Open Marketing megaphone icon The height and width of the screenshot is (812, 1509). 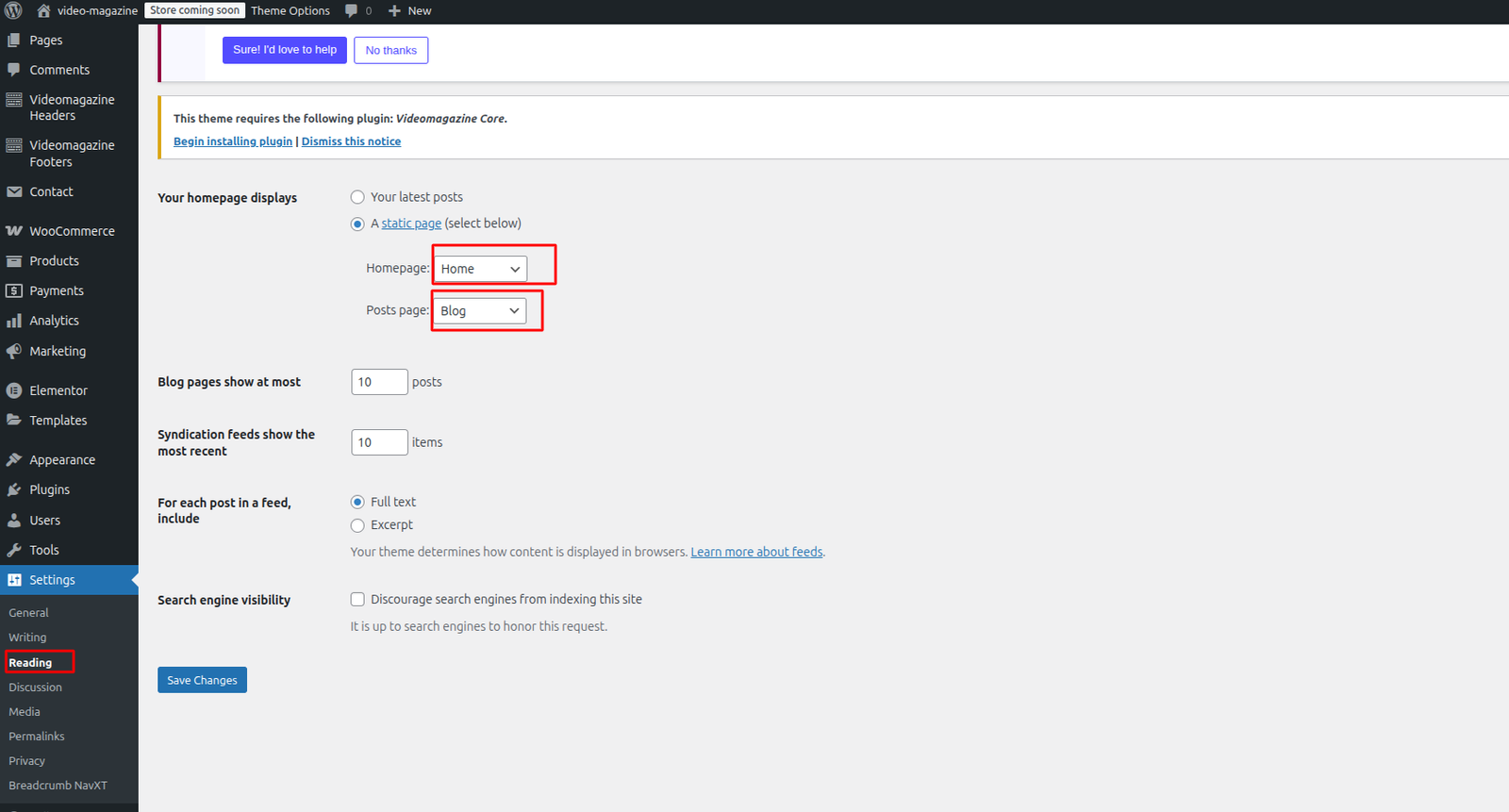pos(14,351)
